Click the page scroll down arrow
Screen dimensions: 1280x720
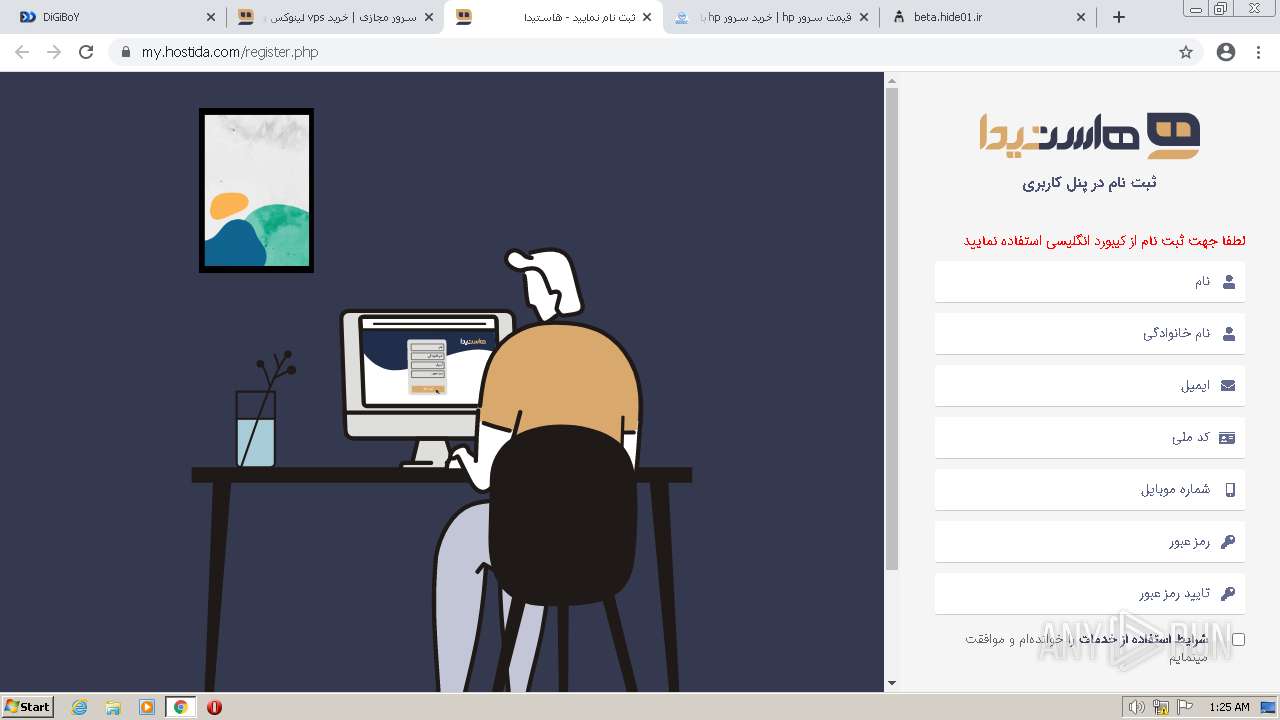(x=892, y=683)
